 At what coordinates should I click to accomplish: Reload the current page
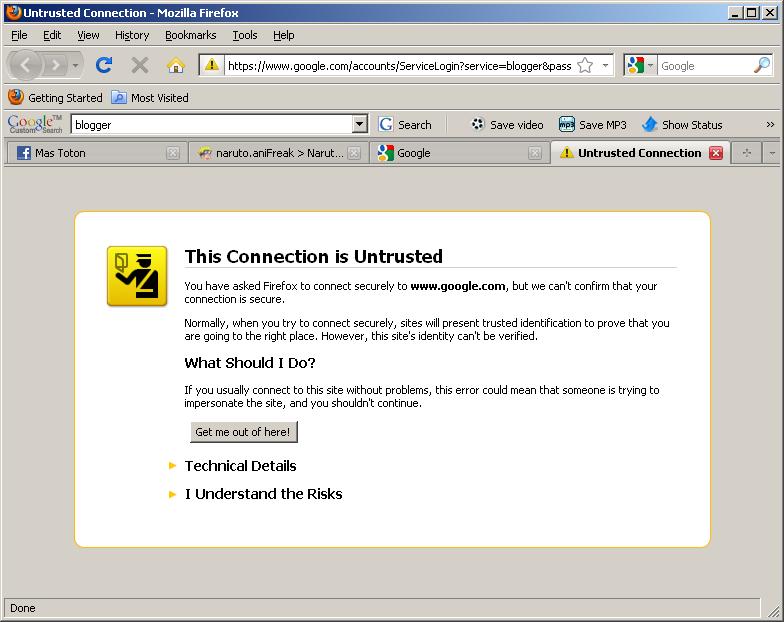pos(104,65)
